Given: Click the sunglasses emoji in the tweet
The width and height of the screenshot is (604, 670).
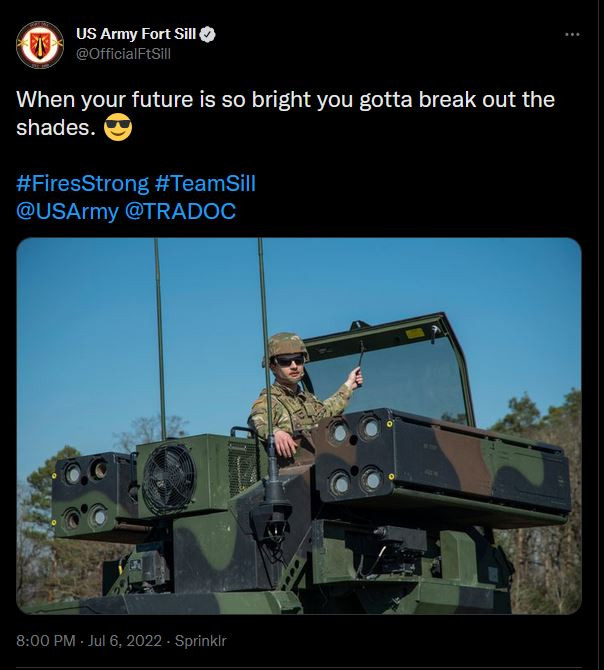Looking at the screenshot, I should click(x=118, y=130).
